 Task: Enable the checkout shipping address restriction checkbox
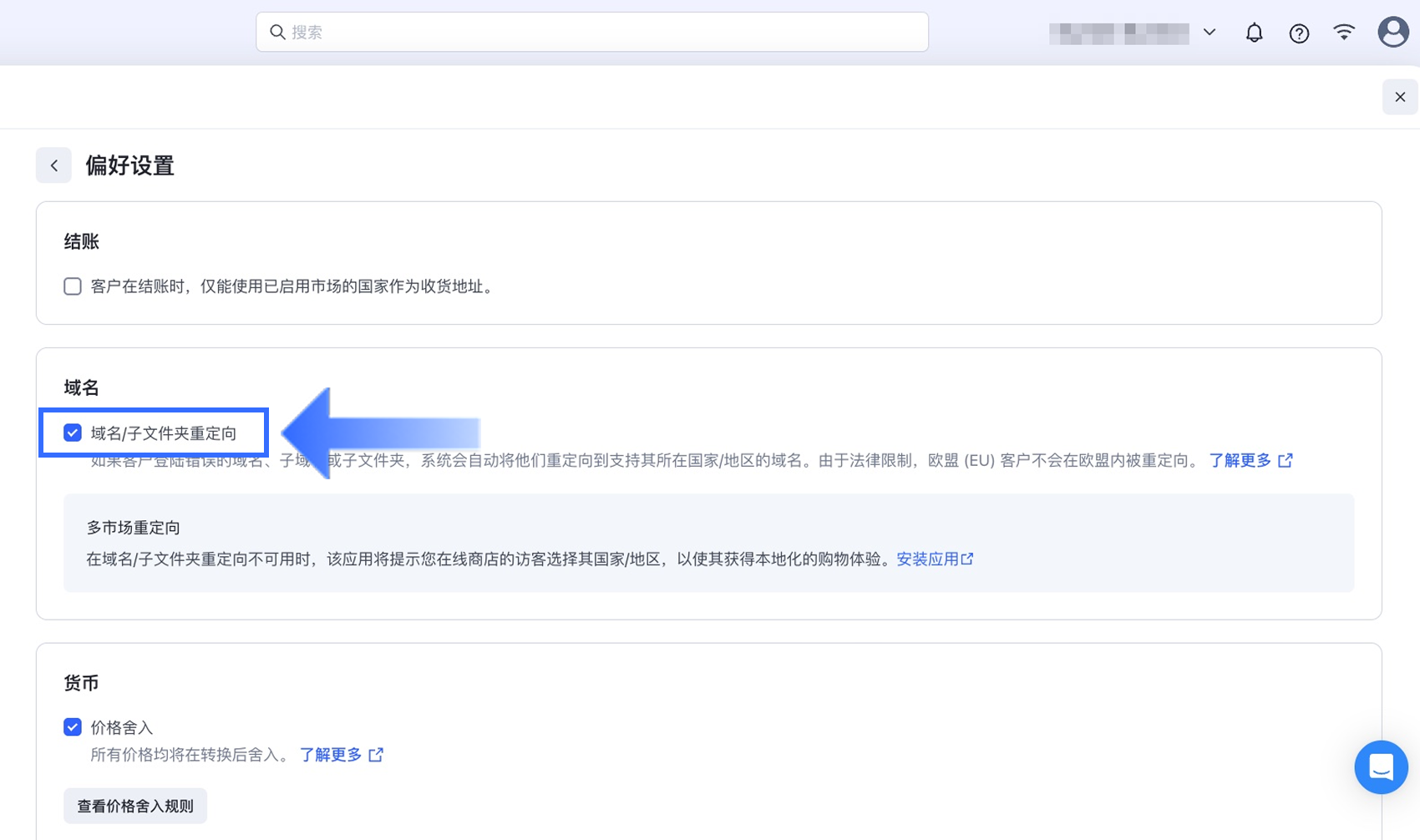click(x=72, y=286)
